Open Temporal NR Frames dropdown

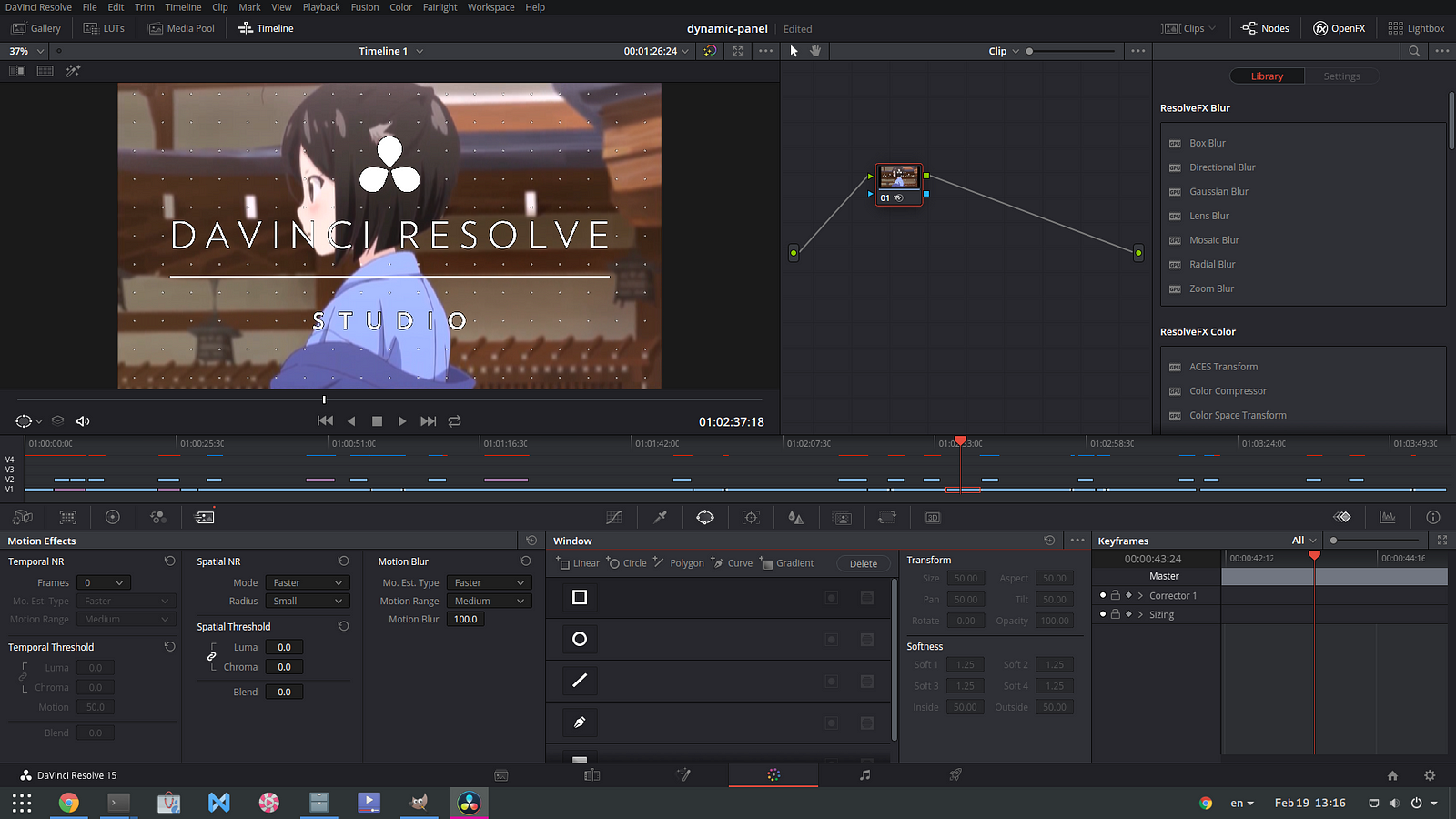pos(105,582)
